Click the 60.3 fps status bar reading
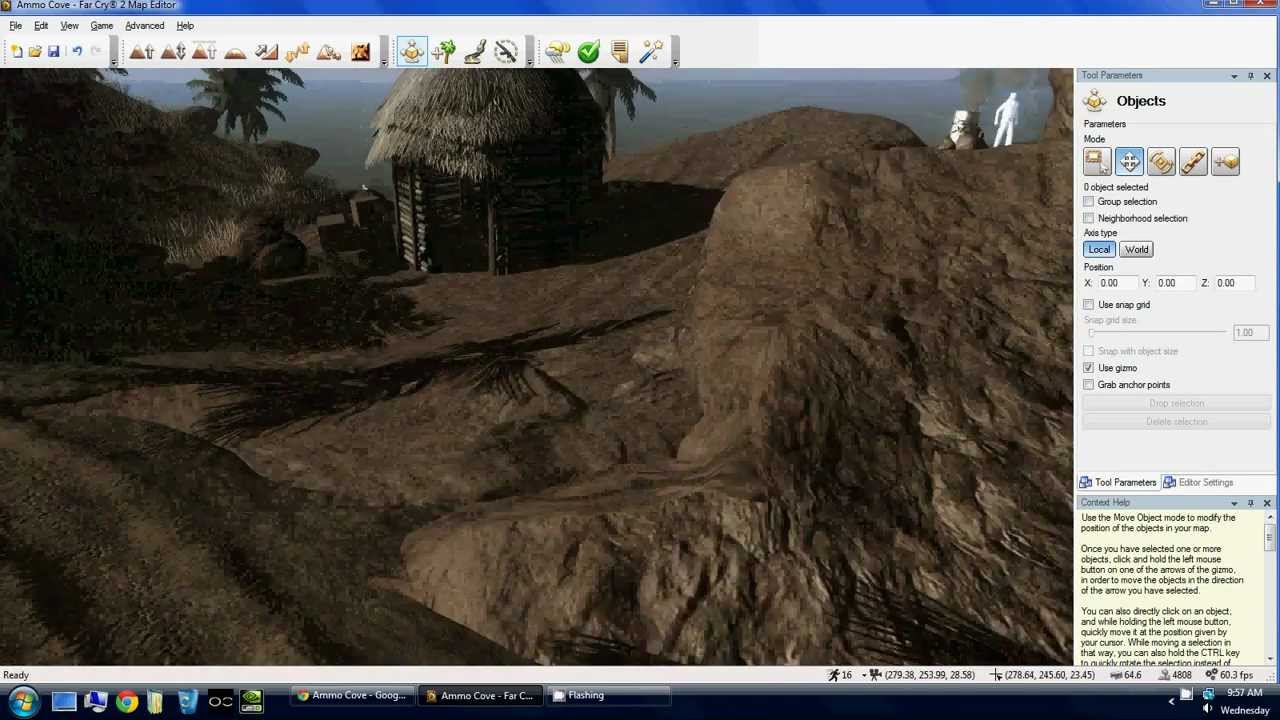 [x=1229, y=676]
